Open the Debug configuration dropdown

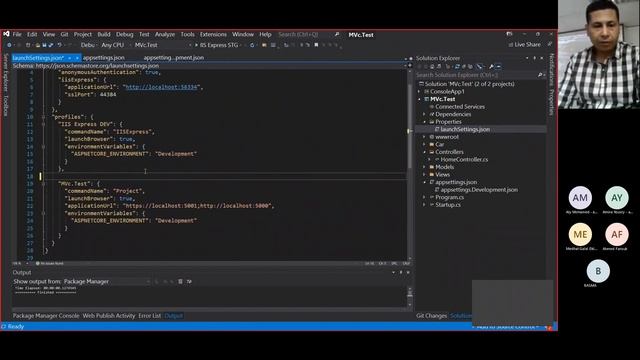[x=89, y=45]
